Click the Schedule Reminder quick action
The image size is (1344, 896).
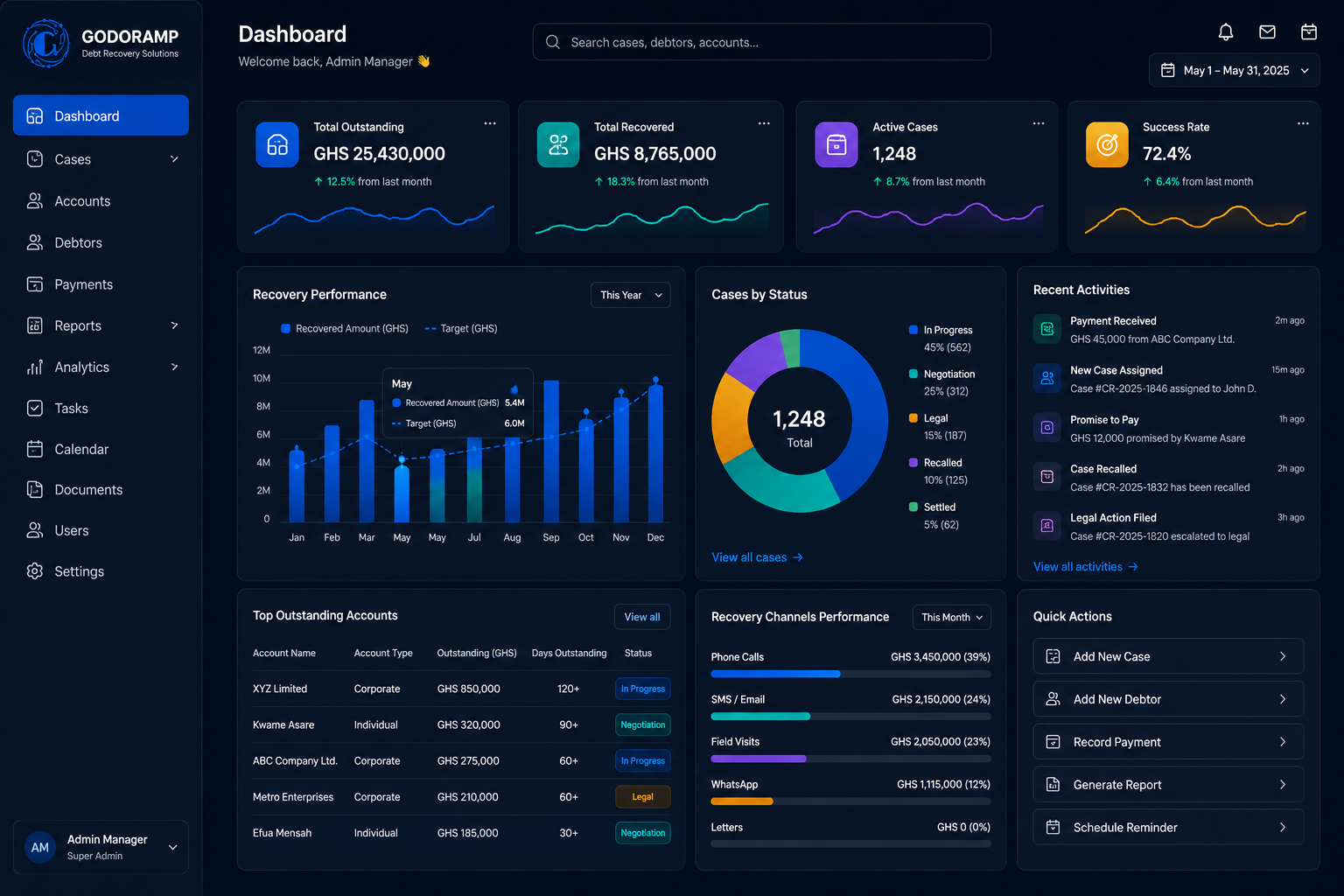[x=1168, y=827]
